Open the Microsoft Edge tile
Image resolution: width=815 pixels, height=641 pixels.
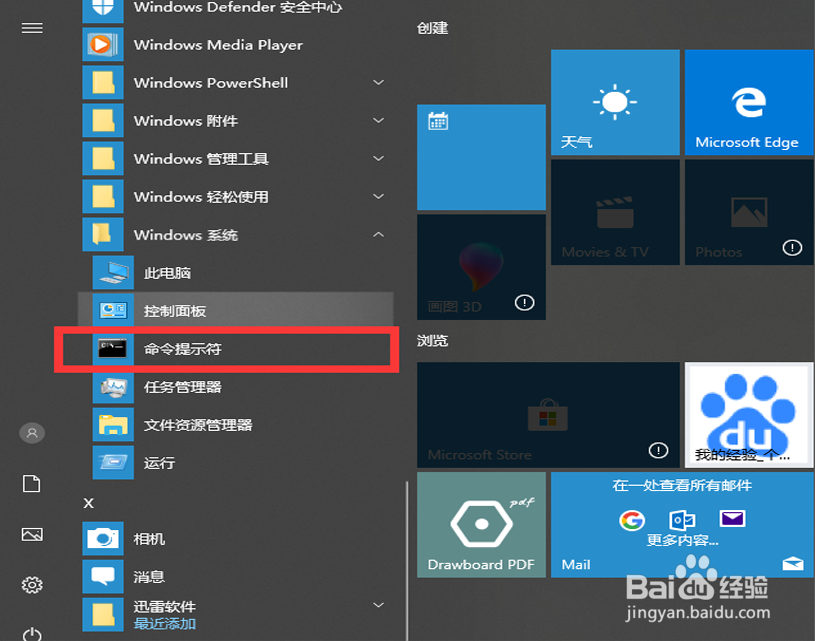750,102
